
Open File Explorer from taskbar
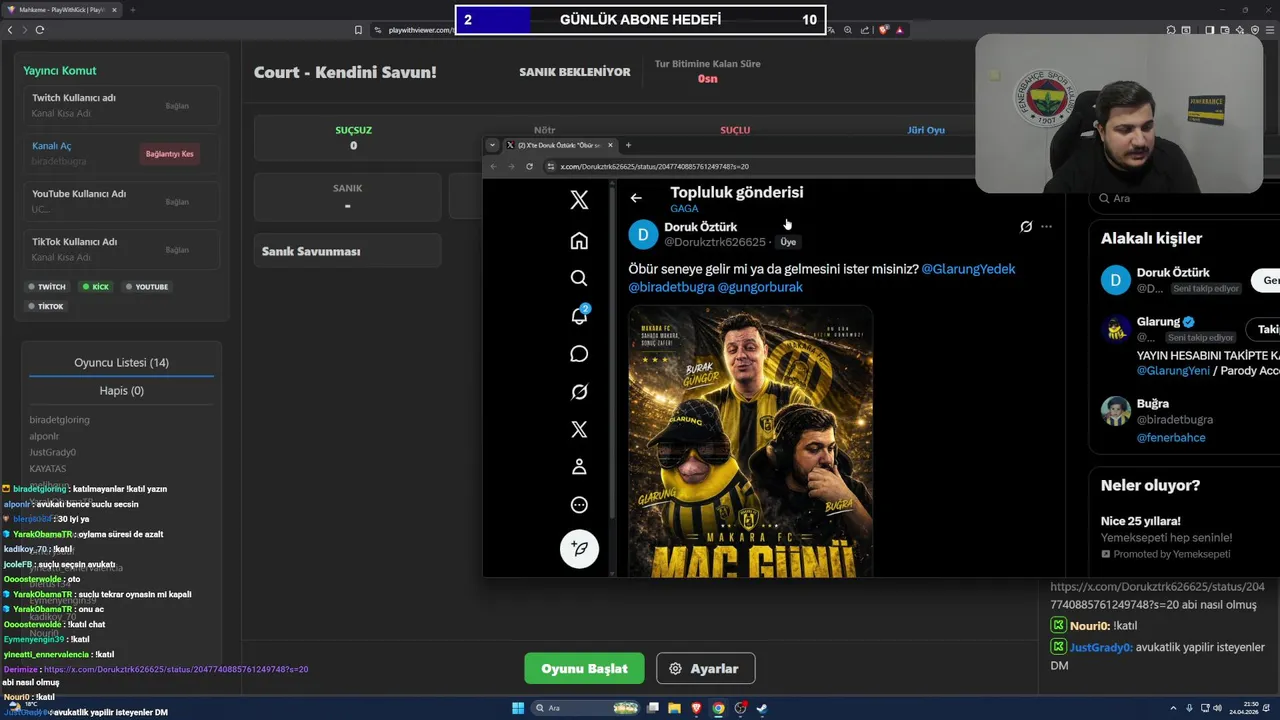[674, 708]
